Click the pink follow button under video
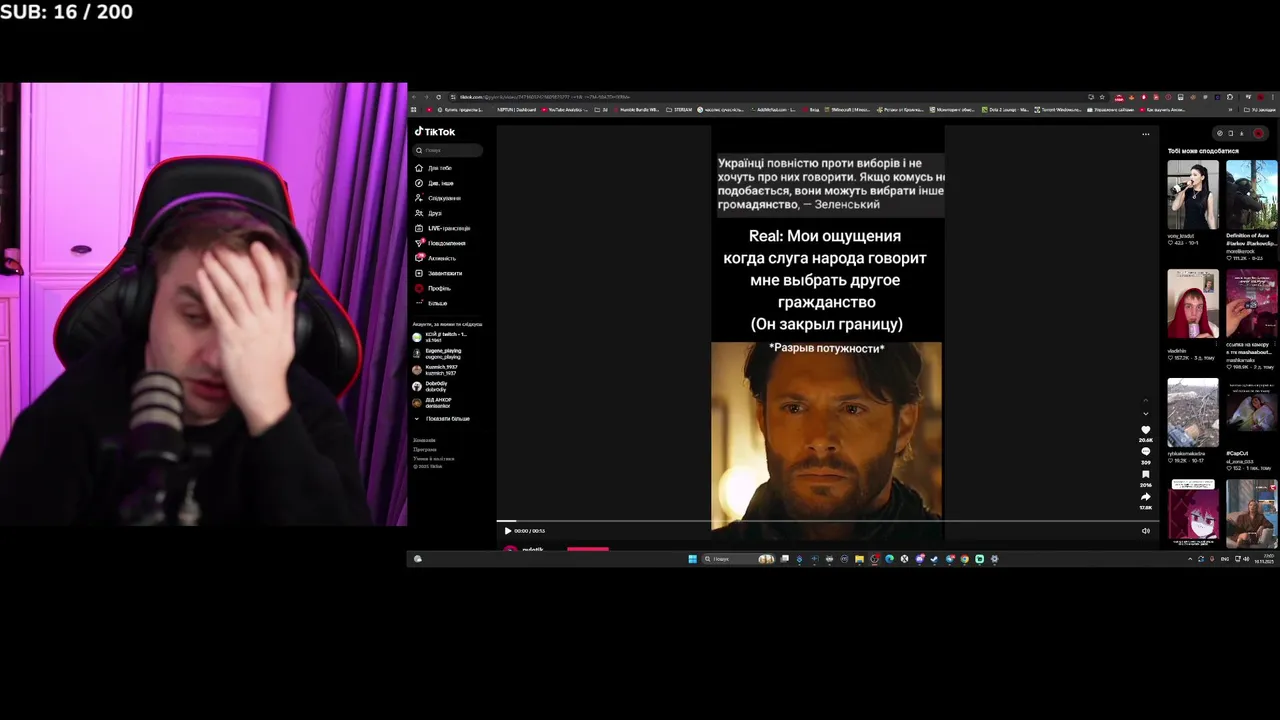 tap(588, 549)
